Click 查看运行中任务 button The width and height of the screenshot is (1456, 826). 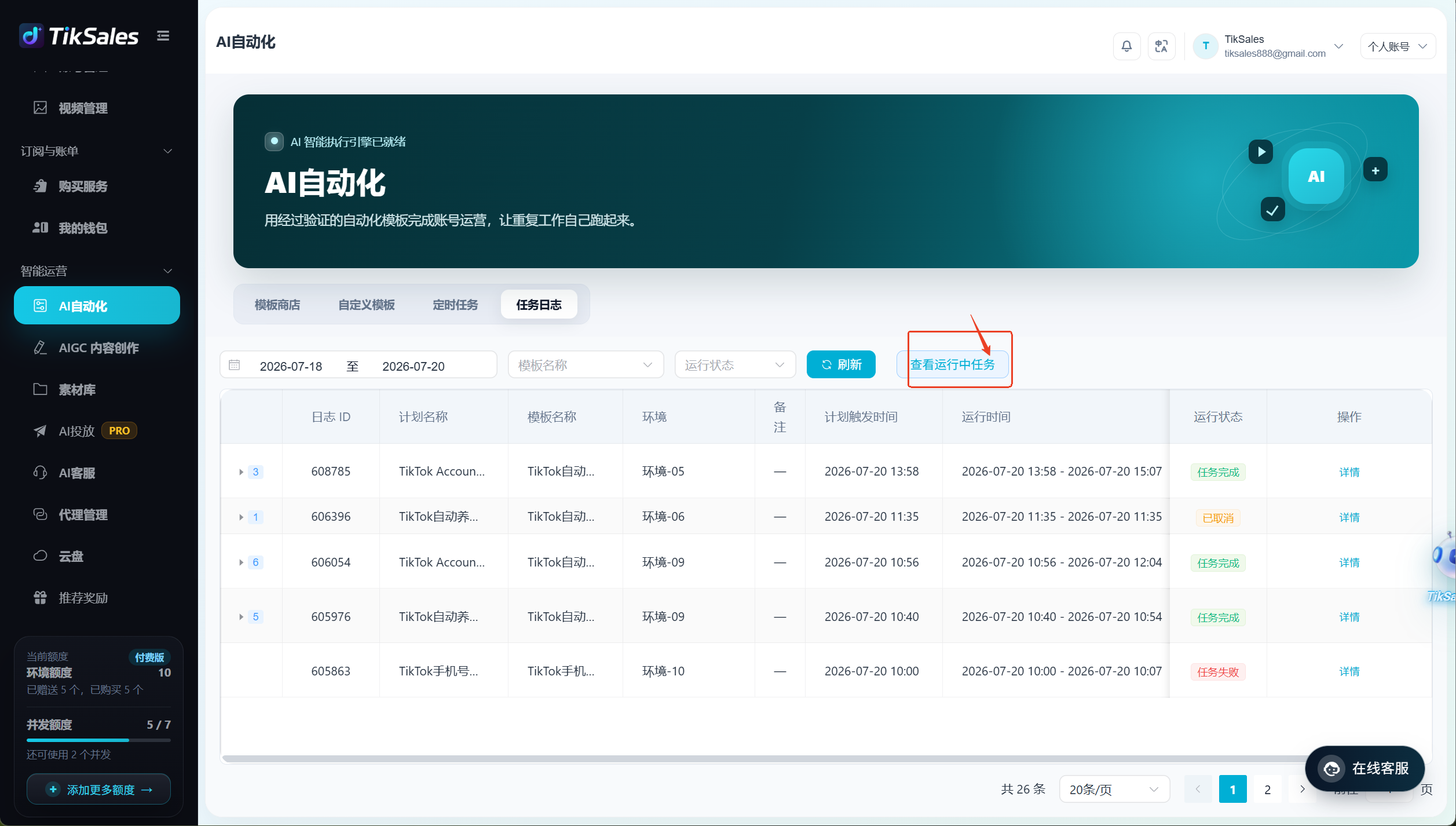[x=952, y=365]
